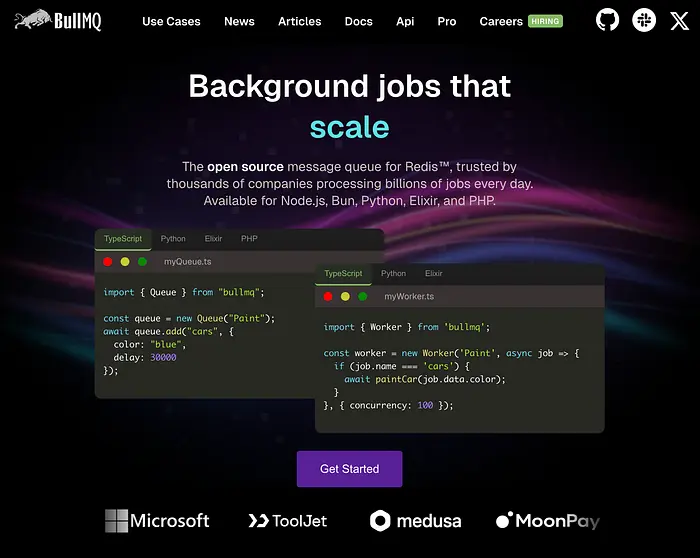
Task: Click the 'await paintCar(job.data.color);' line
Action: point(425,379)
